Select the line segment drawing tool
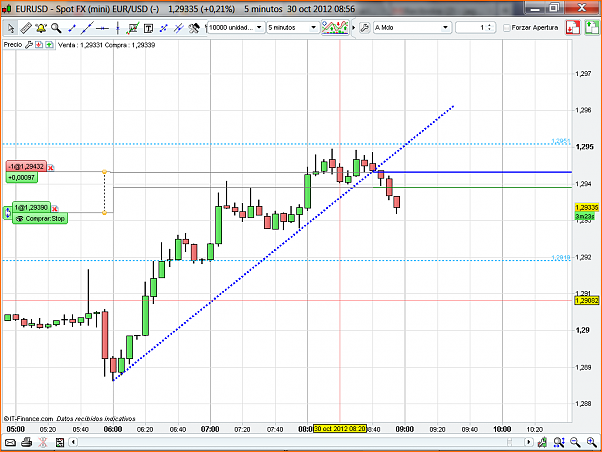602x452 pixels. 71,28
